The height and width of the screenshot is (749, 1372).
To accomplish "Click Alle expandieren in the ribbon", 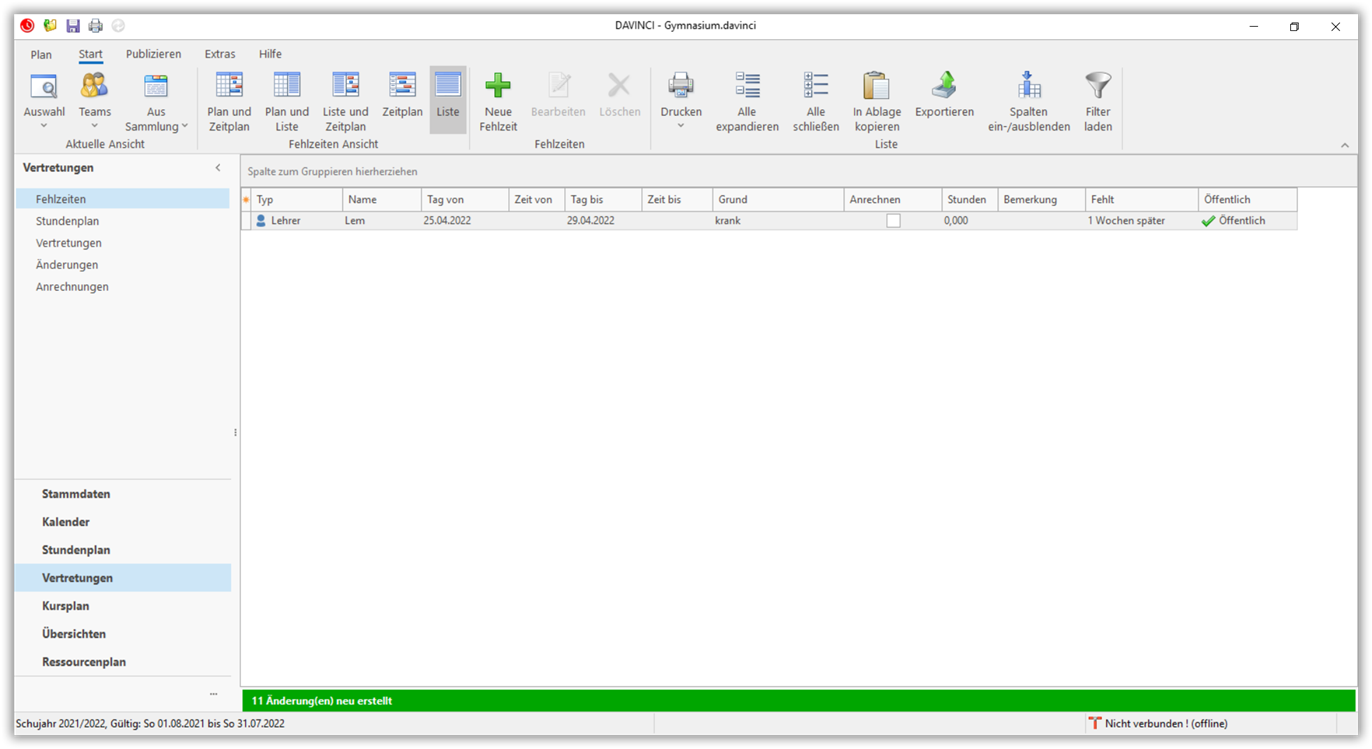I will coord(747,101).
